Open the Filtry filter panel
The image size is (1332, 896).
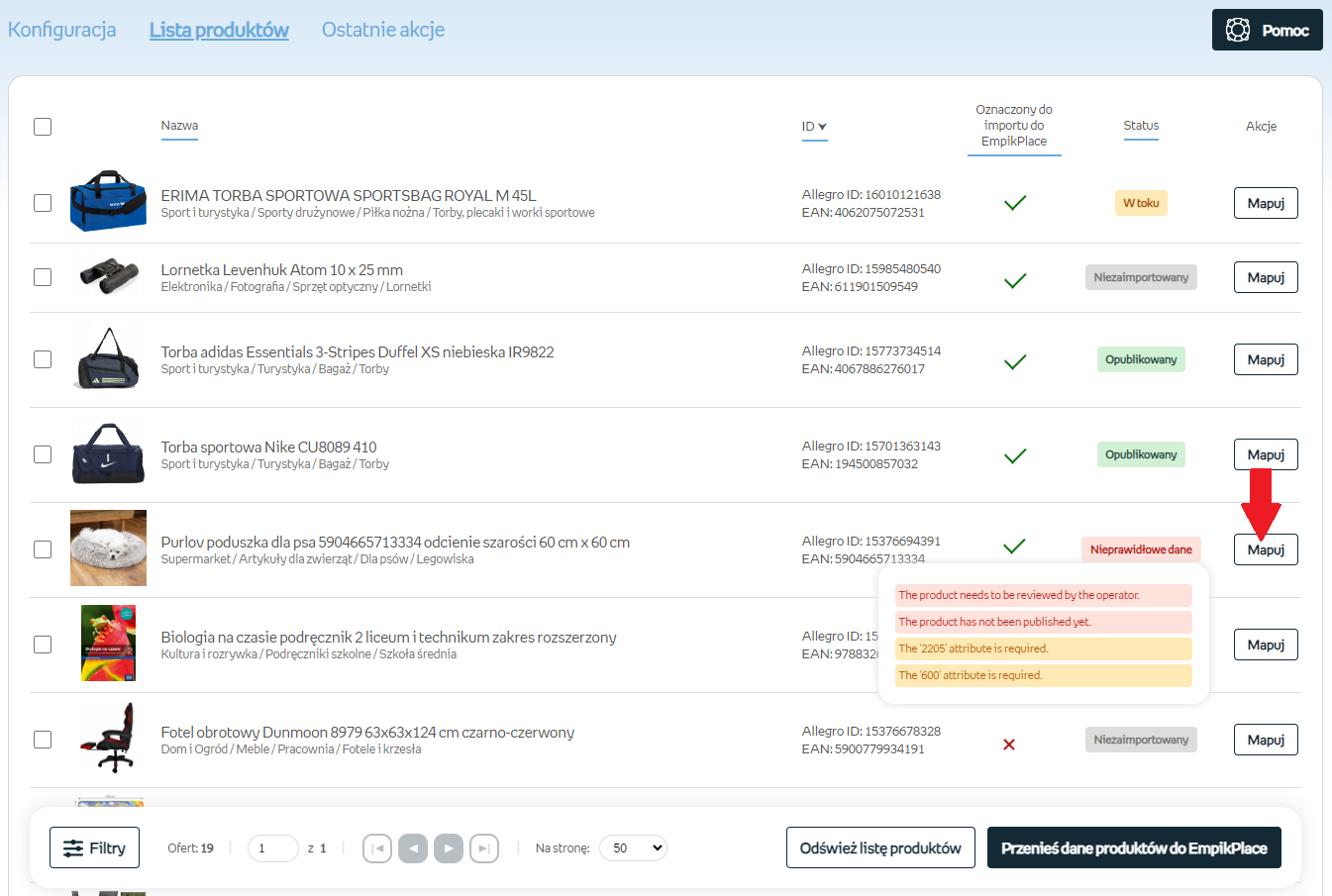point(94,848)
